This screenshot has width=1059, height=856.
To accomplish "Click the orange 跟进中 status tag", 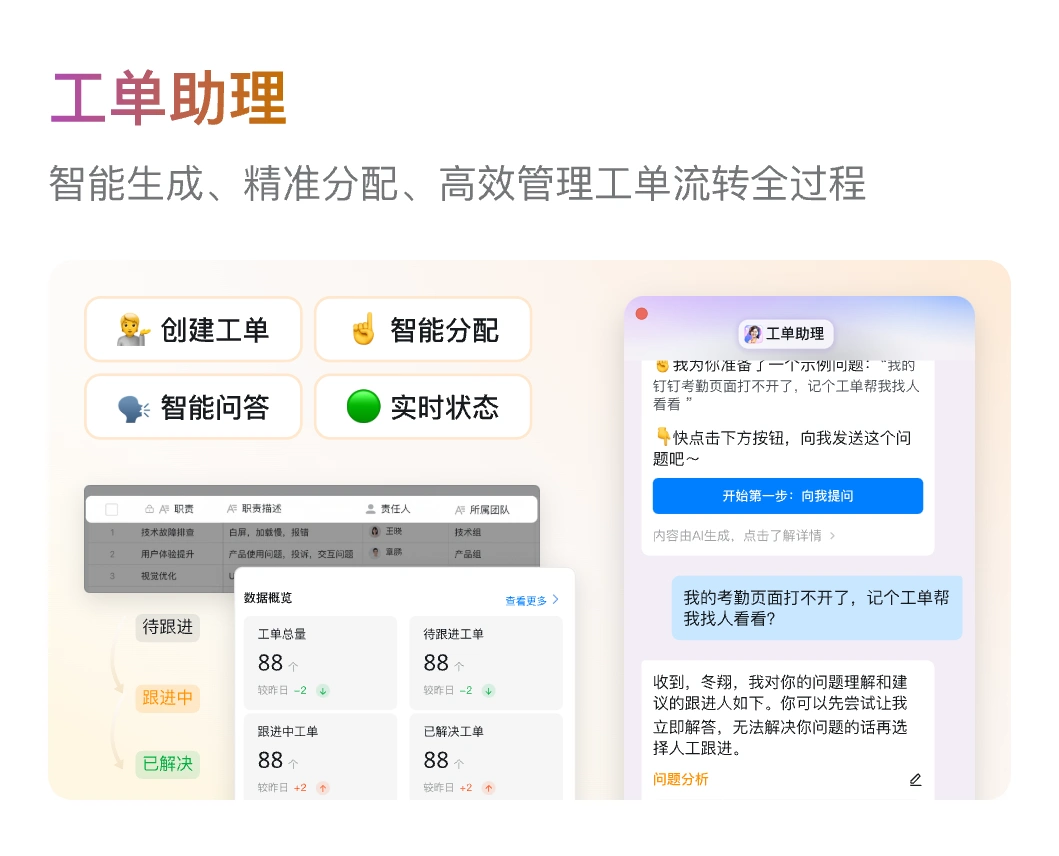I will click(167, 697).
